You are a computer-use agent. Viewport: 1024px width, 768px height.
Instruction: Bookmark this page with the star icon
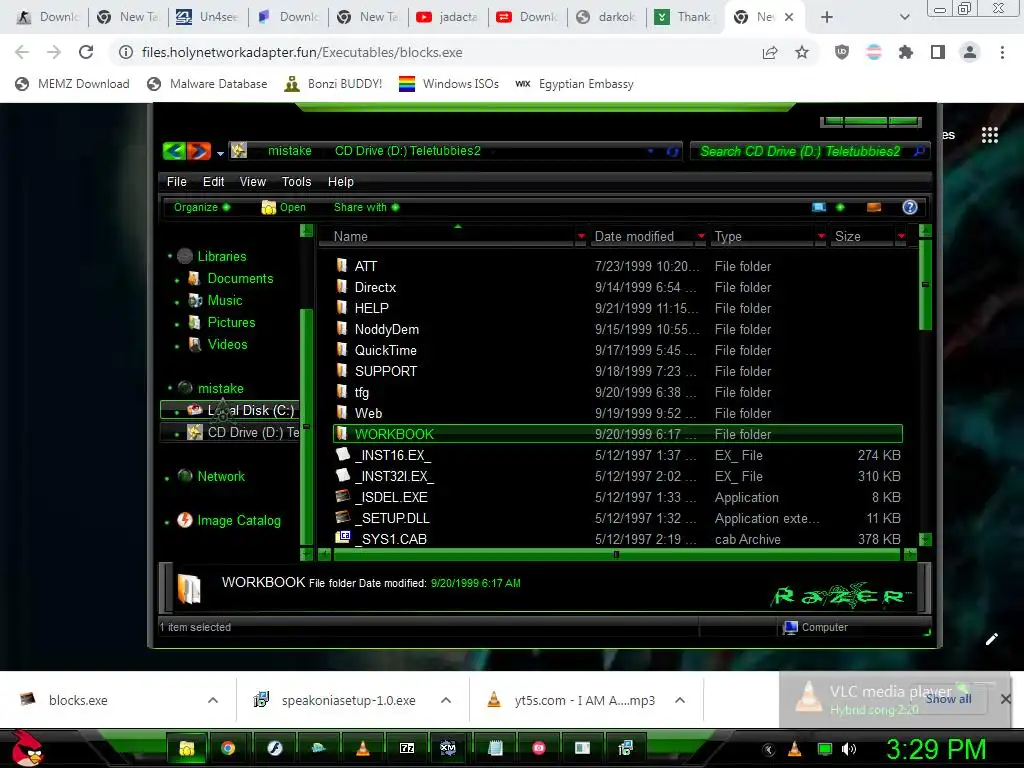802,52
